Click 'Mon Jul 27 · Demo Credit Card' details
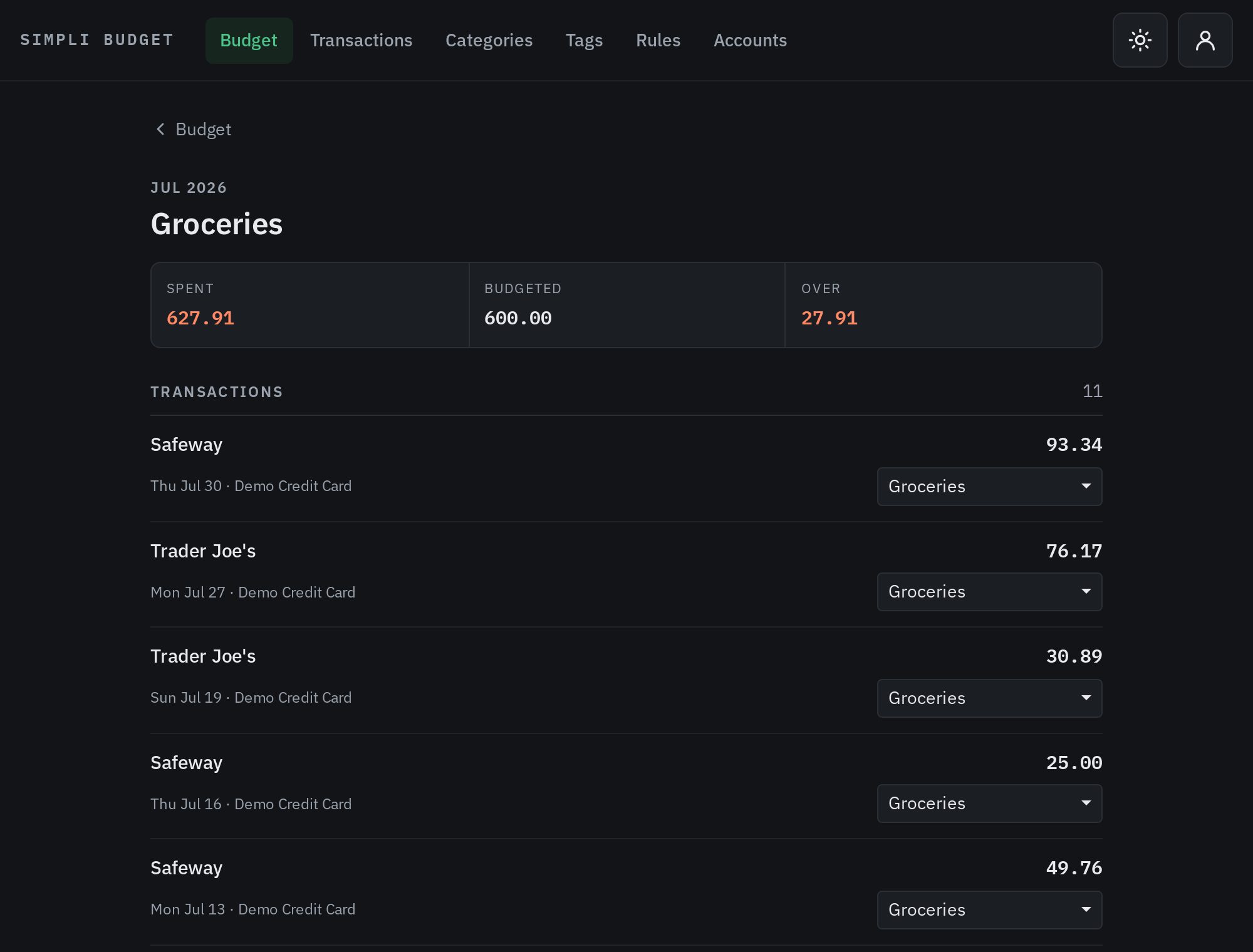The height and width of the screenshot is (952, 1253). (252, 592)
